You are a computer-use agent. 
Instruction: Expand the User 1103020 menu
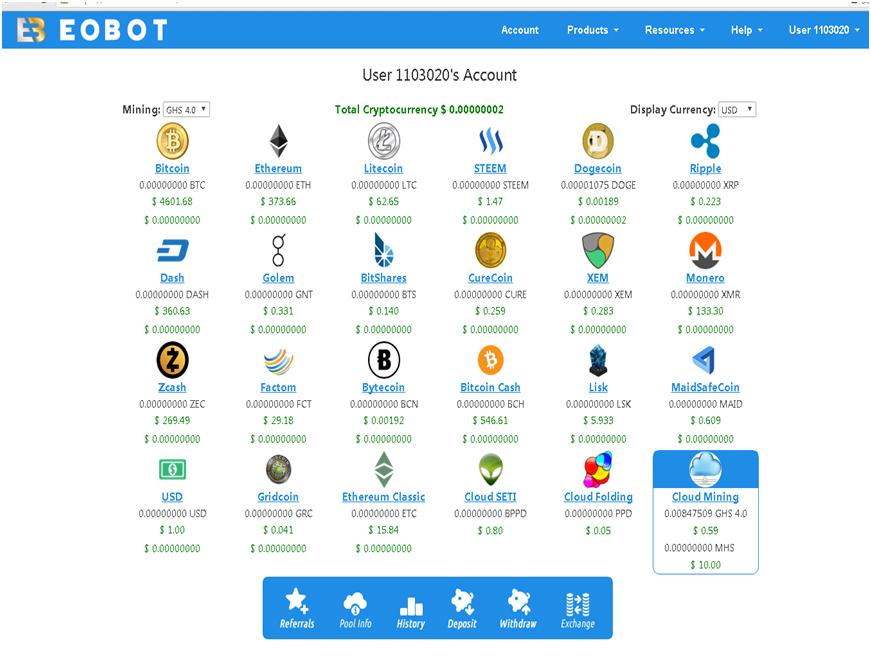824,30
